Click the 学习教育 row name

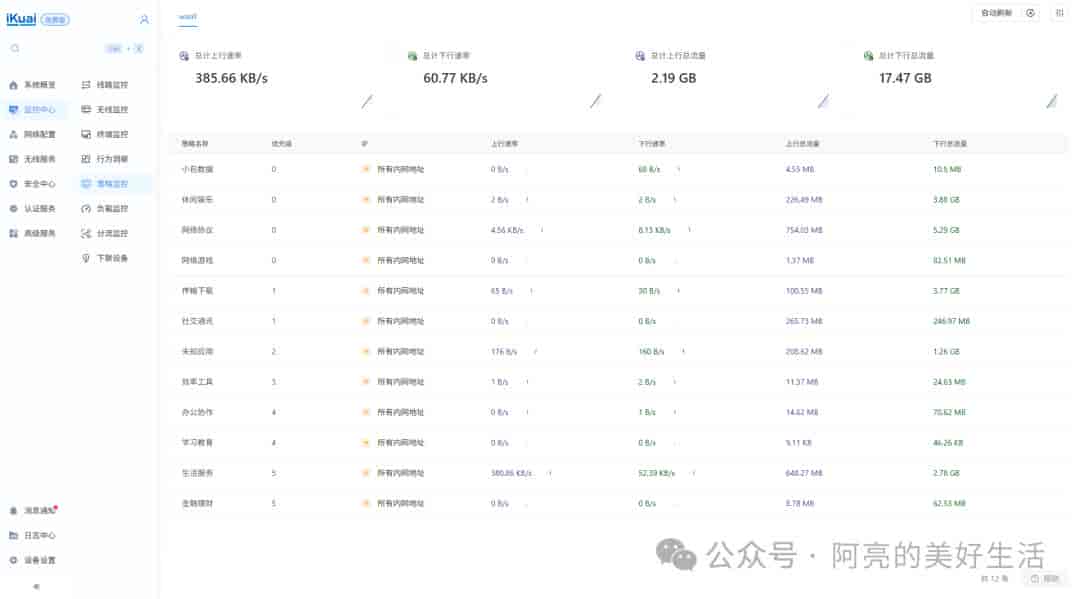197,443
